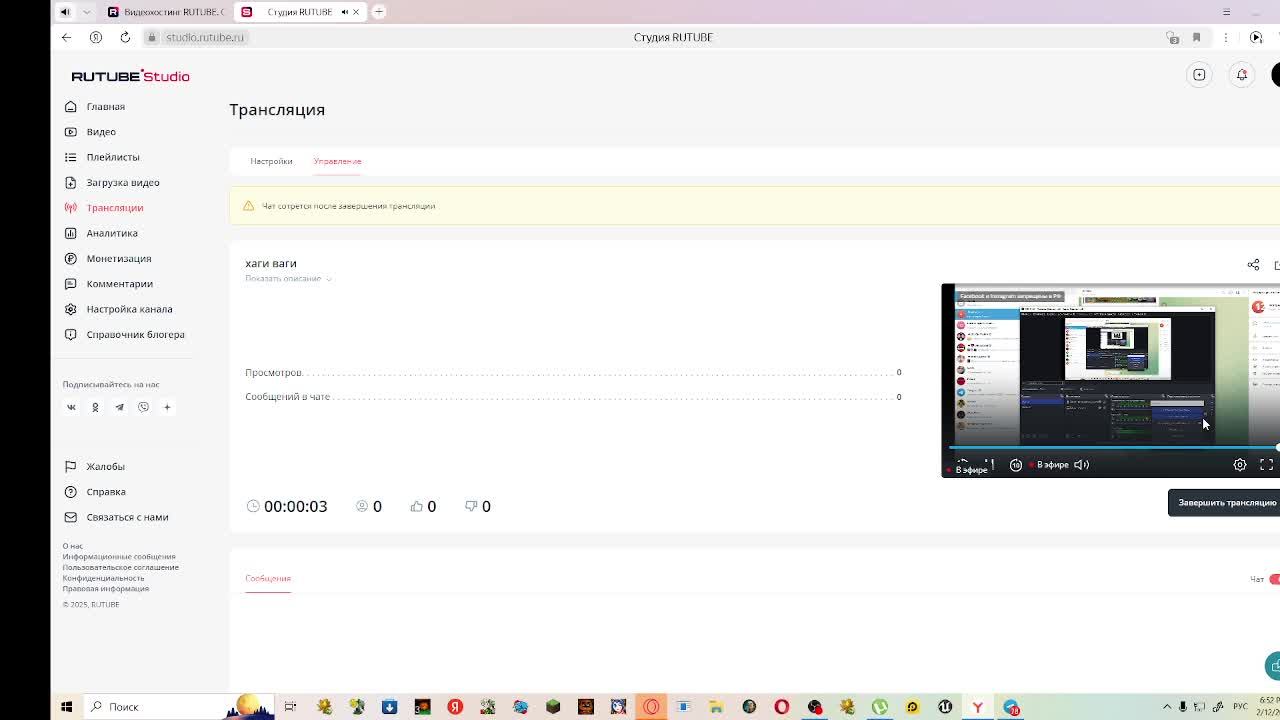
Task: Click the Yandex home icon in toolbar
Action: click(96, 37)
